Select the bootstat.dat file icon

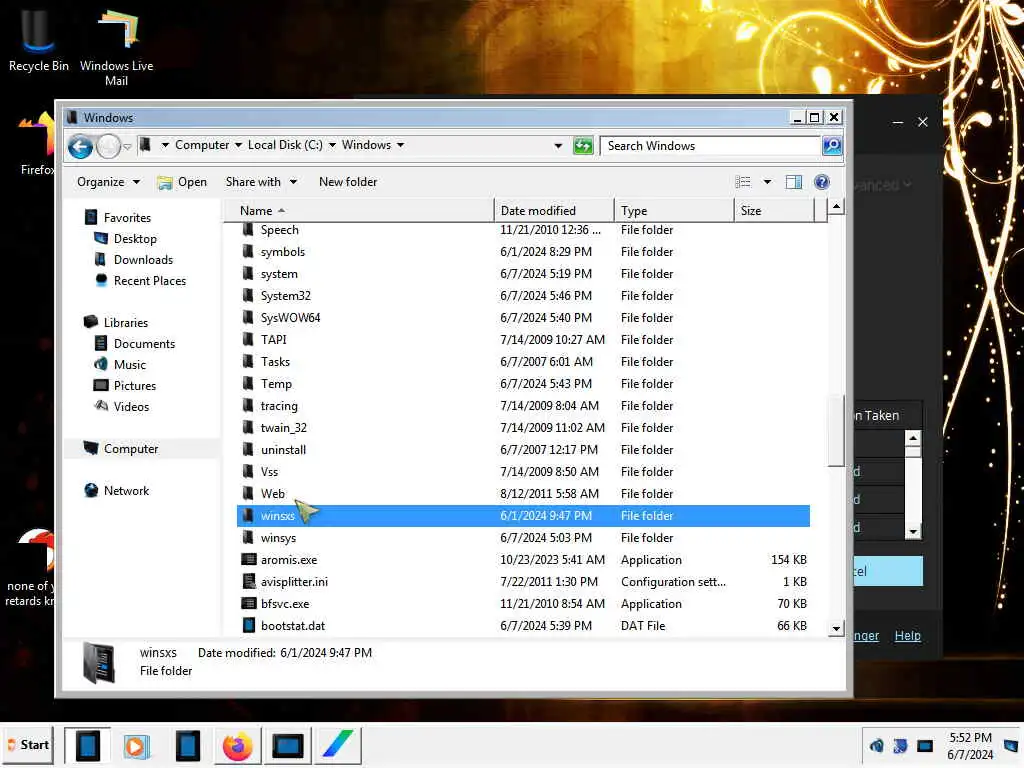pos(248,626)
